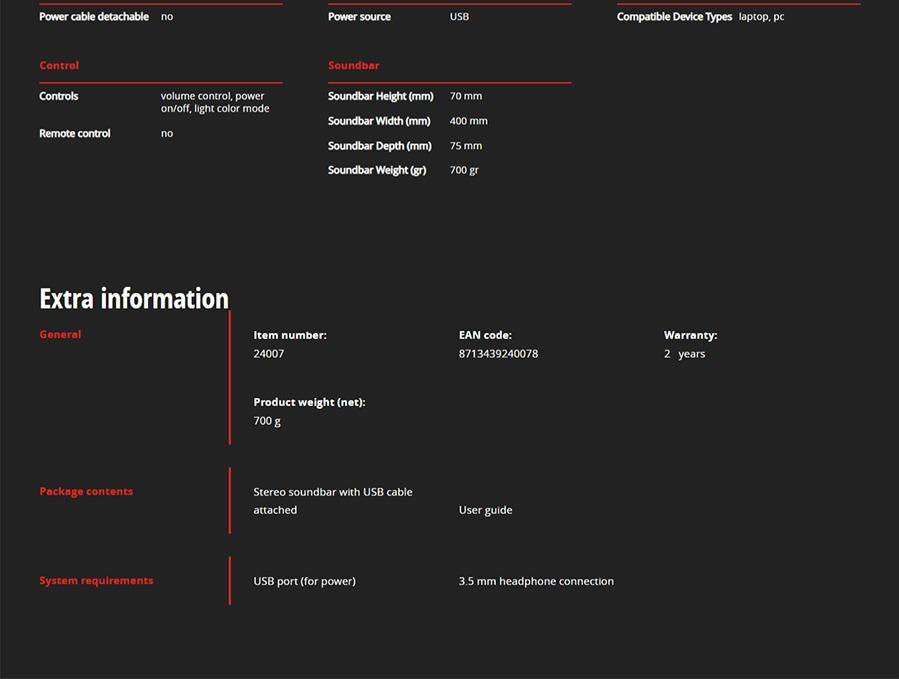The image size is (899, 679).
Task: Click the EAN code number 8713439240078
Action: (x=498, y=354)
